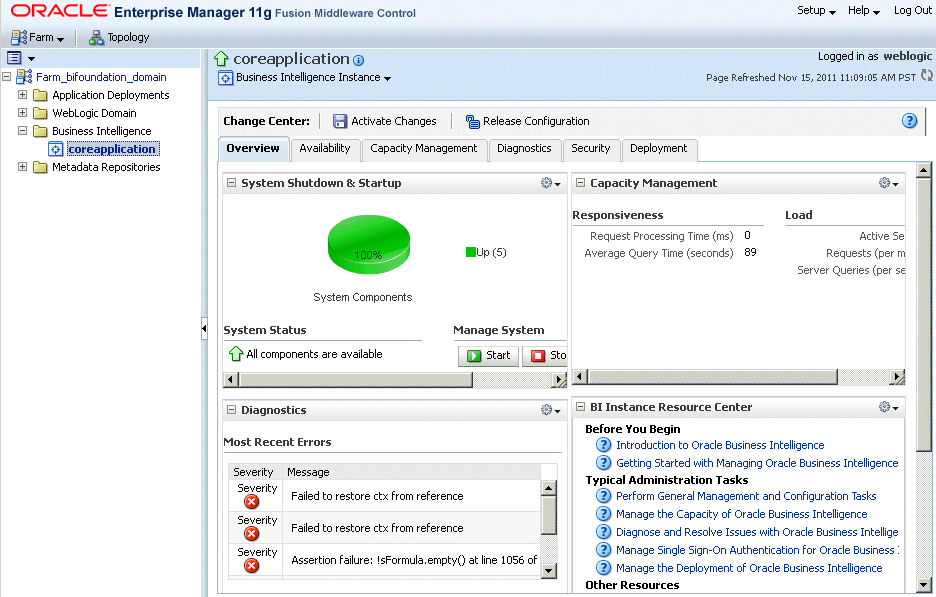Open the Help menu

tap(864, 11)
